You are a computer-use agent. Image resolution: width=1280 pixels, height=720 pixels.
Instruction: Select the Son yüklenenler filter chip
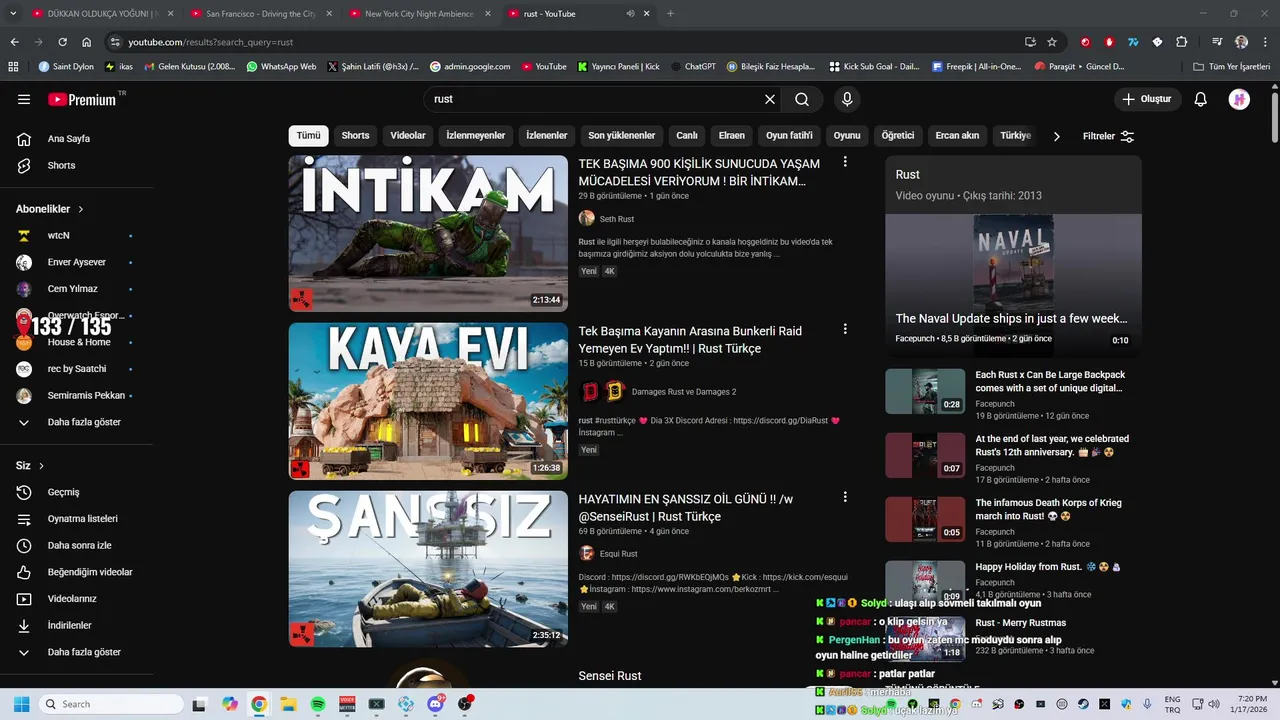click(x=622, y=136)
